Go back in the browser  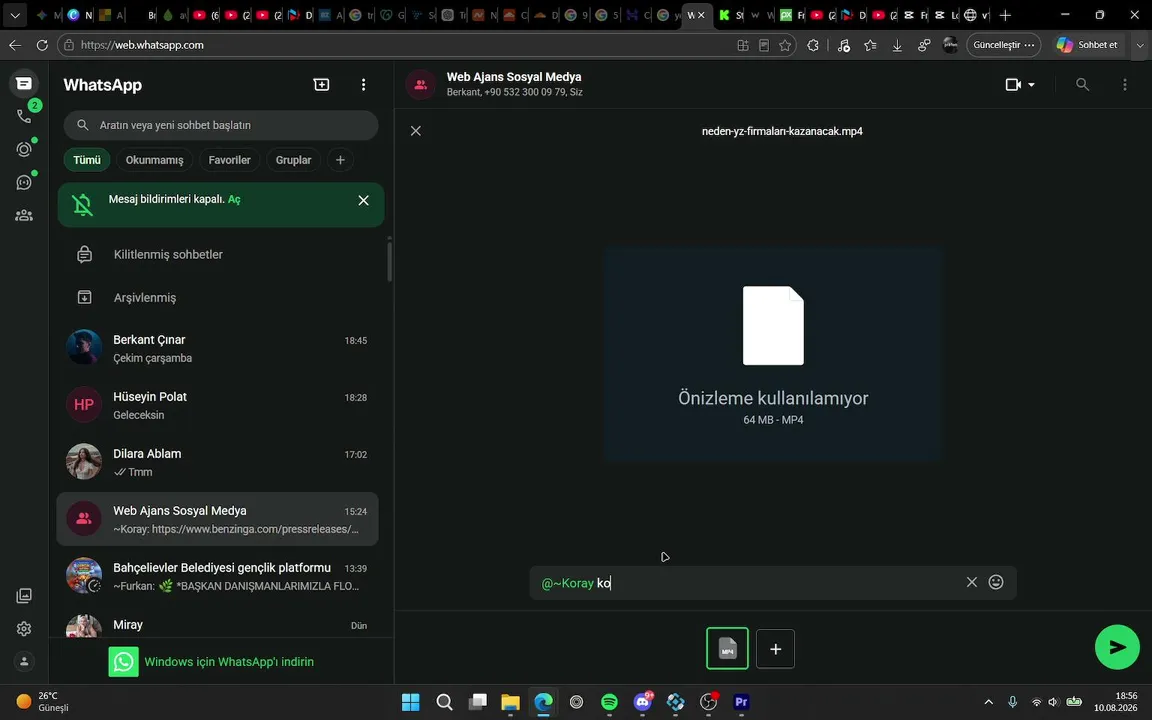pos(15,45)
